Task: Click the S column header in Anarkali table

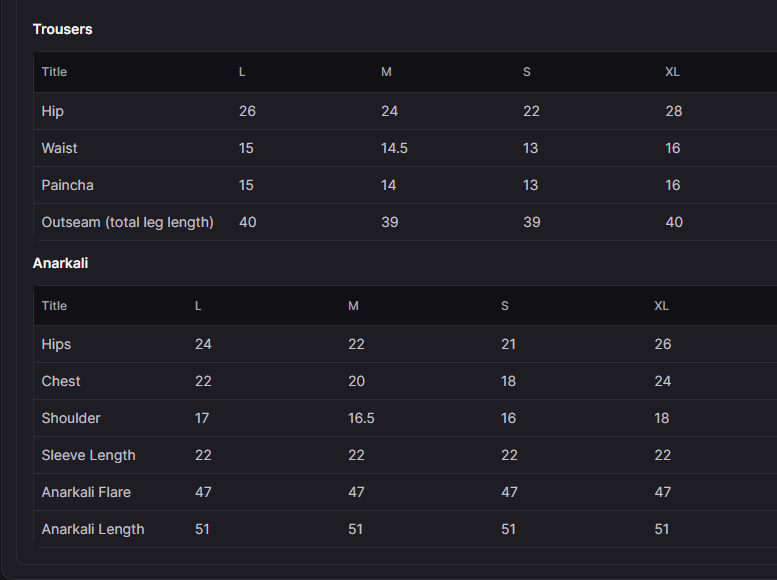Action: (505, 306)
